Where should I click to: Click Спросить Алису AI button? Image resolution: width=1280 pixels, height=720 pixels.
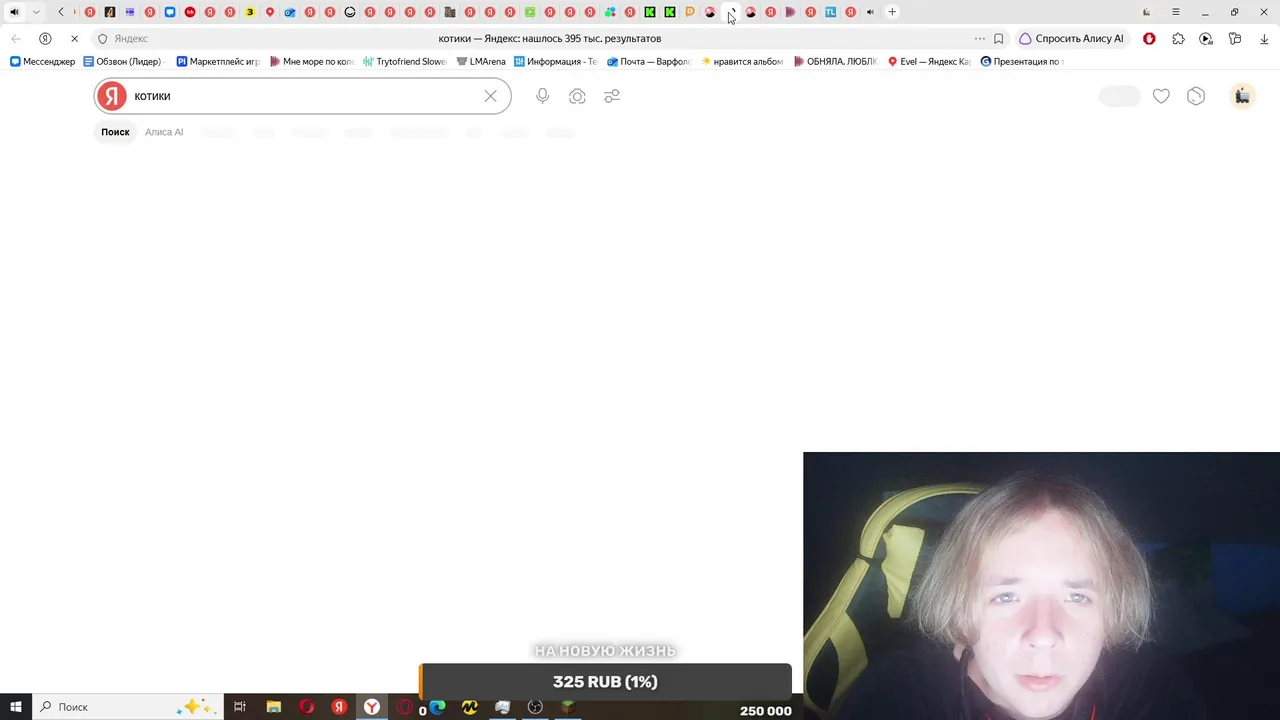(x=1071, y=38)
